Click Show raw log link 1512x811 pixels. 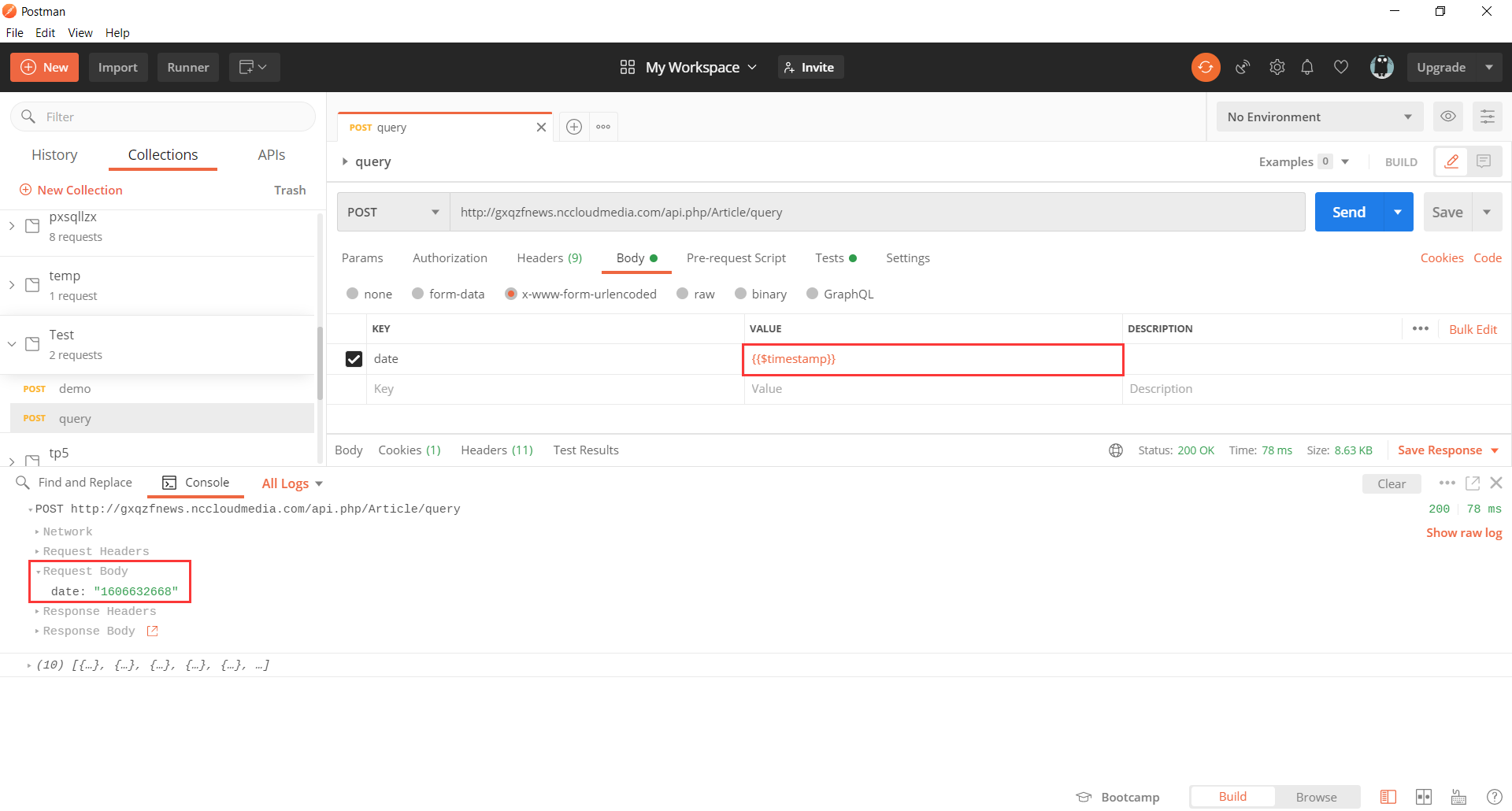click(1464, 533)
